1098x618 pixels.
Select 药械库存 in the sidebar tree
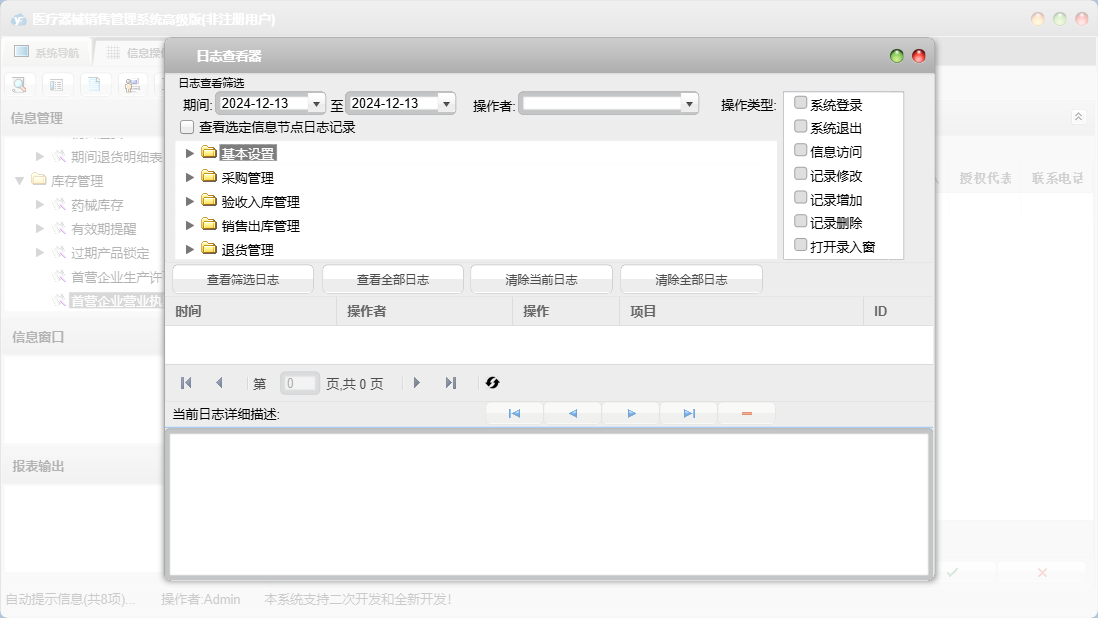pos(97,205)
